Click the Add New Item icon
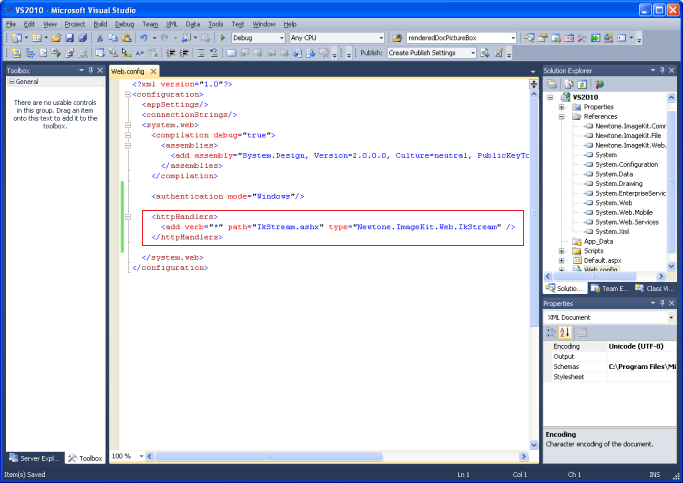 point(37,38)
